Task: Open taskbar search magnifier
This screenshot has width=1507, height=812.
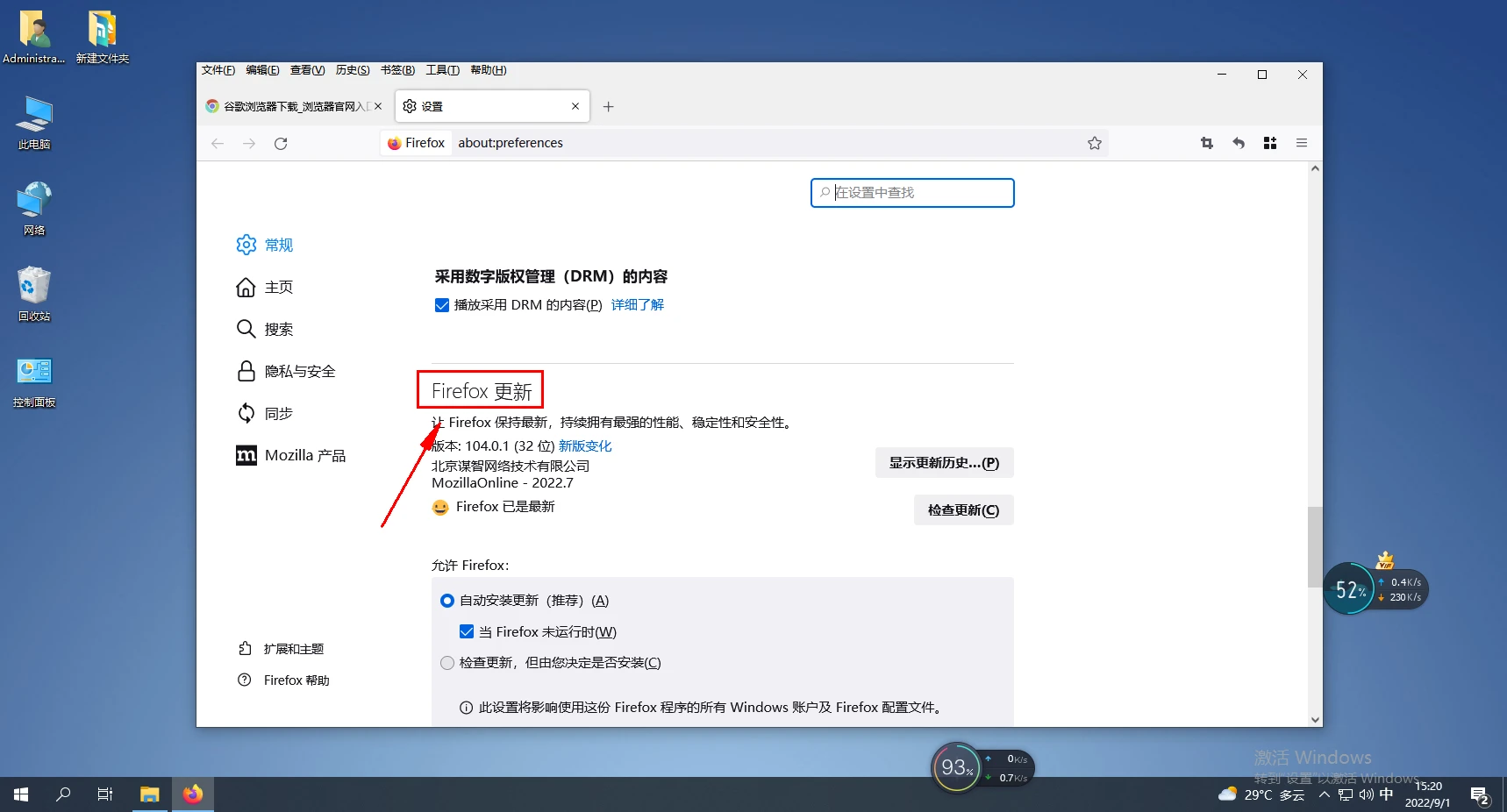Action: (x=63, y=794)
